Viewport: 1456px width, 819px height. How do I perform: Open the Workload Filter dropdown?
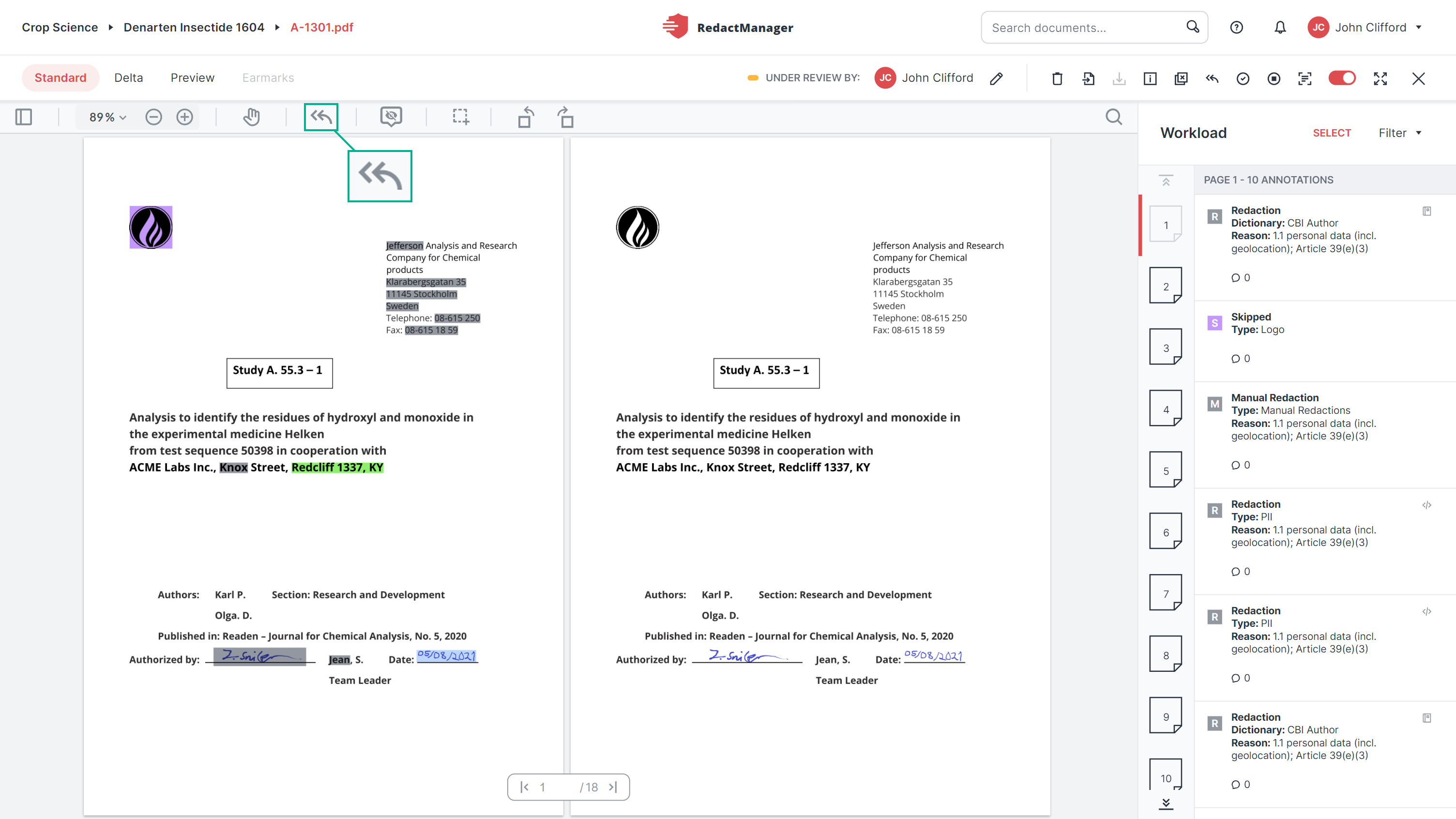1399,133
